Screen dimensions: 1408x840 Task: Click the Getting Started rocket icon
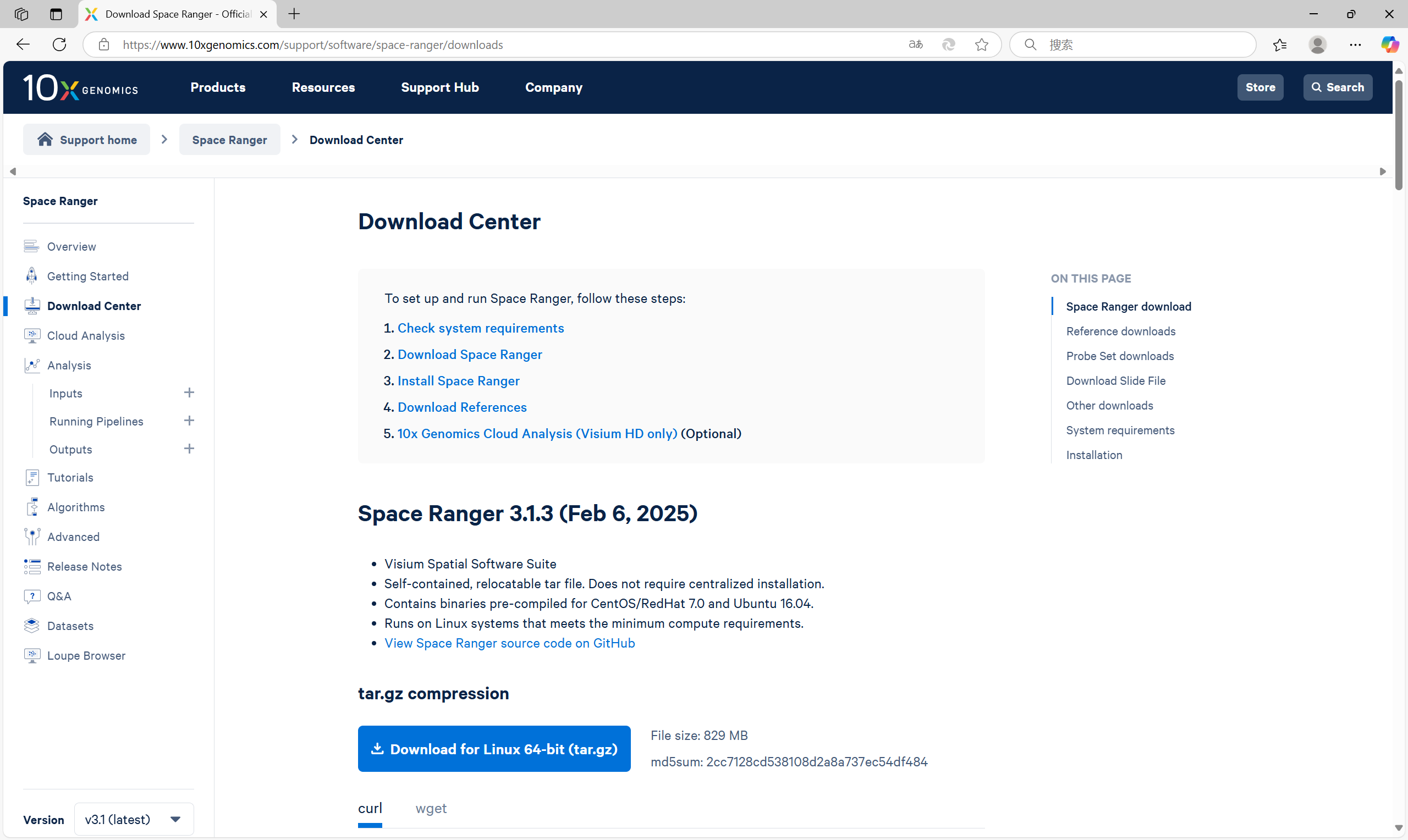(x=32, y=275)
